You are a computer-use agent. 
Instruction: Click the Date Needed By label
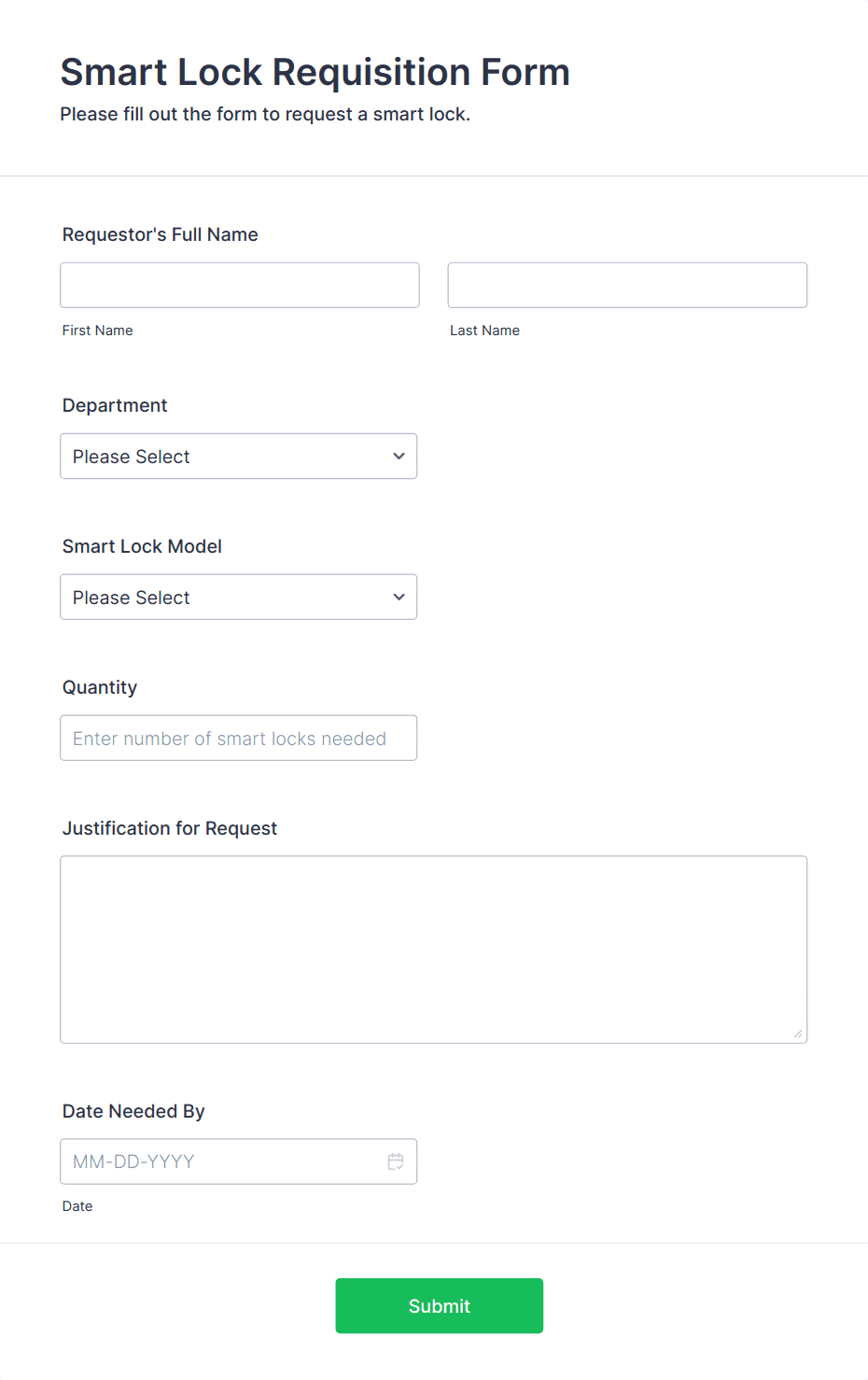133,1111
